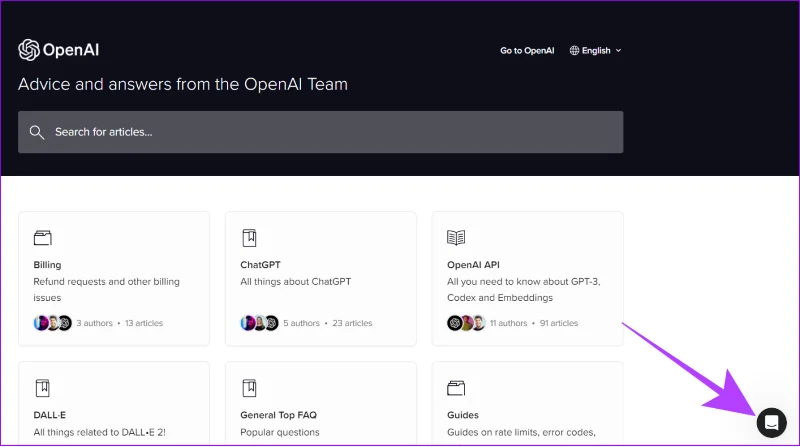
Task: Click the magnifier search icon
Action: click(37, 132)
